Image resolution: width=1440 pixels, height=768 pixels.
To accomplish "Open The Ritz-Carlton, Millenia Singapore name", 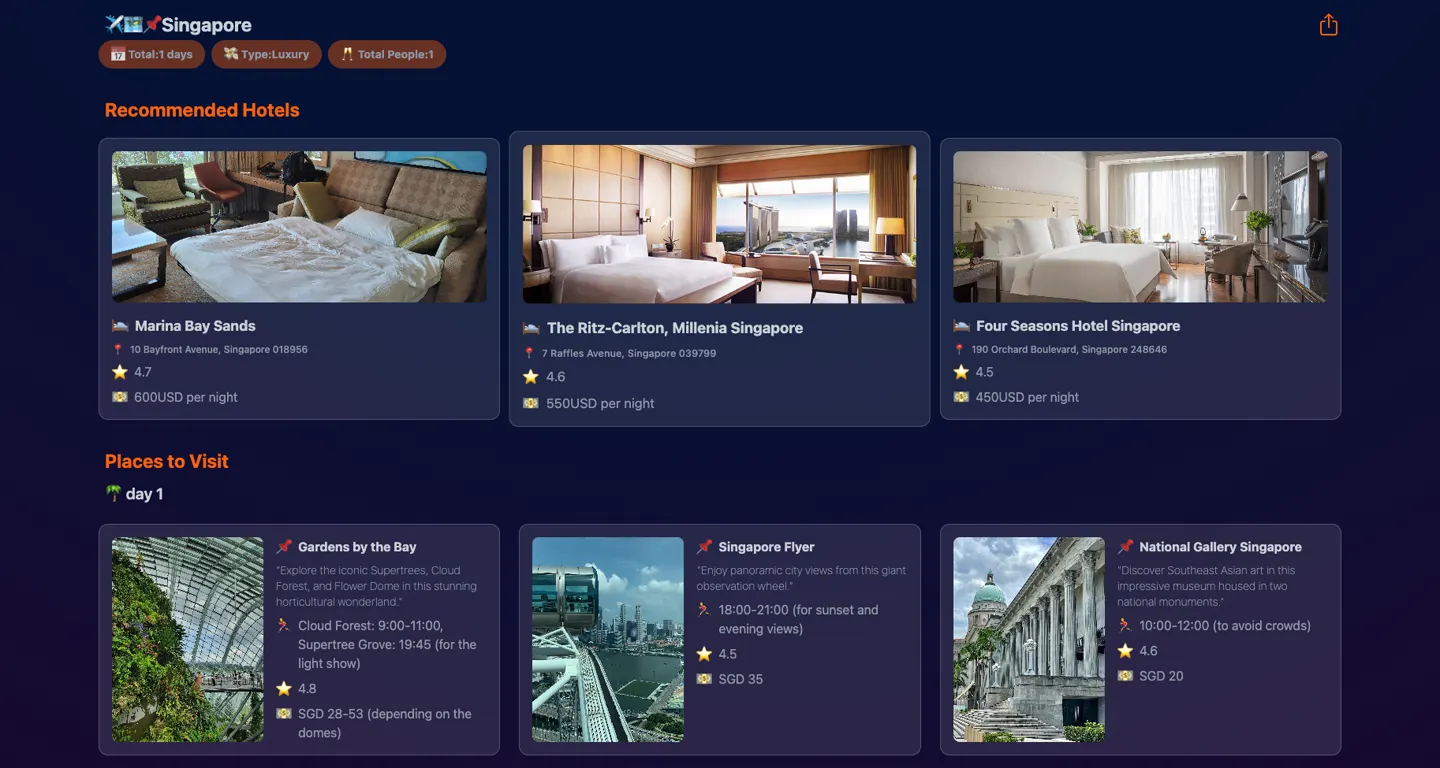I will click(675, 328).
